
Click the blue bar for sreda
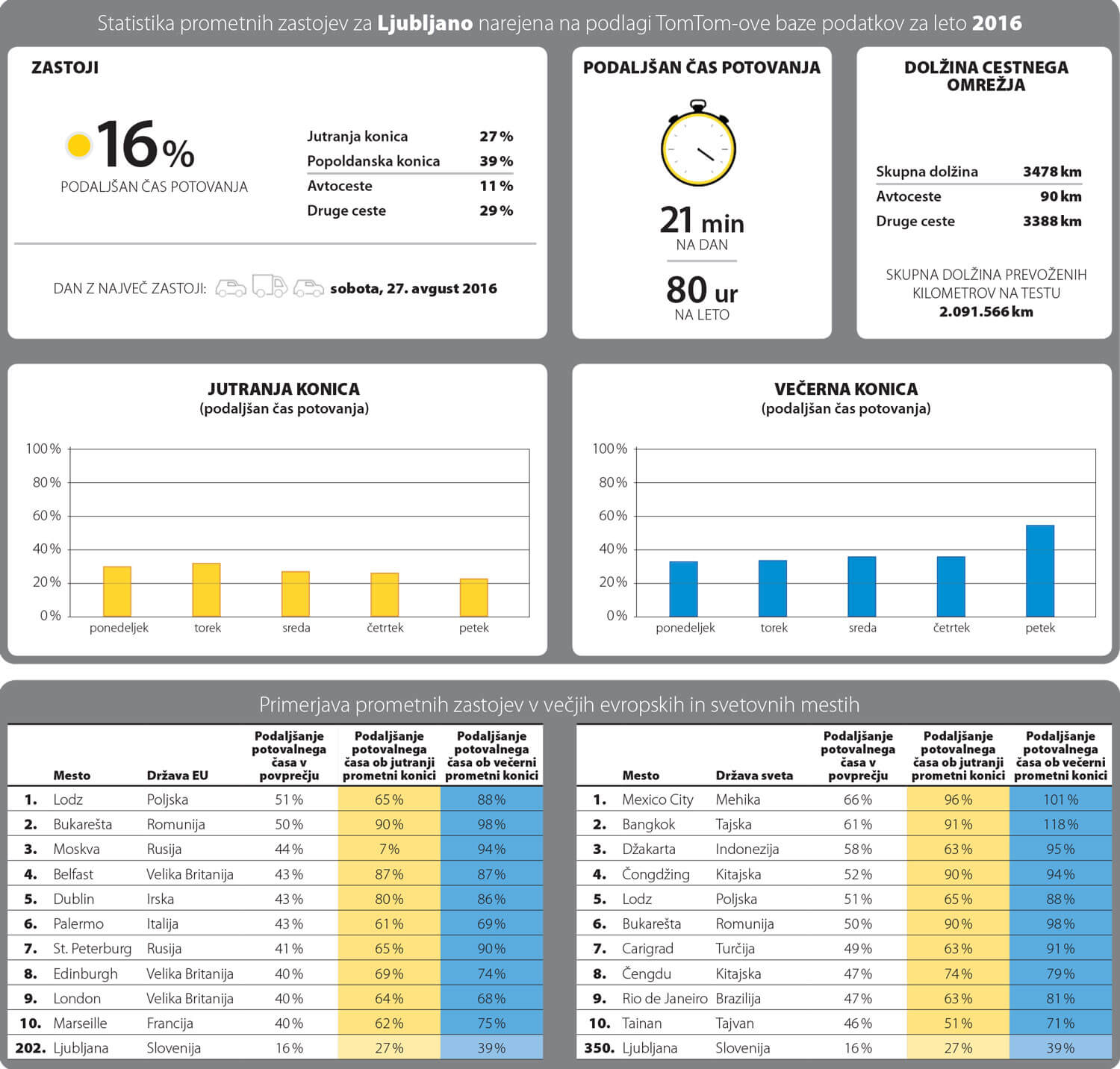(x=862, y=587)
